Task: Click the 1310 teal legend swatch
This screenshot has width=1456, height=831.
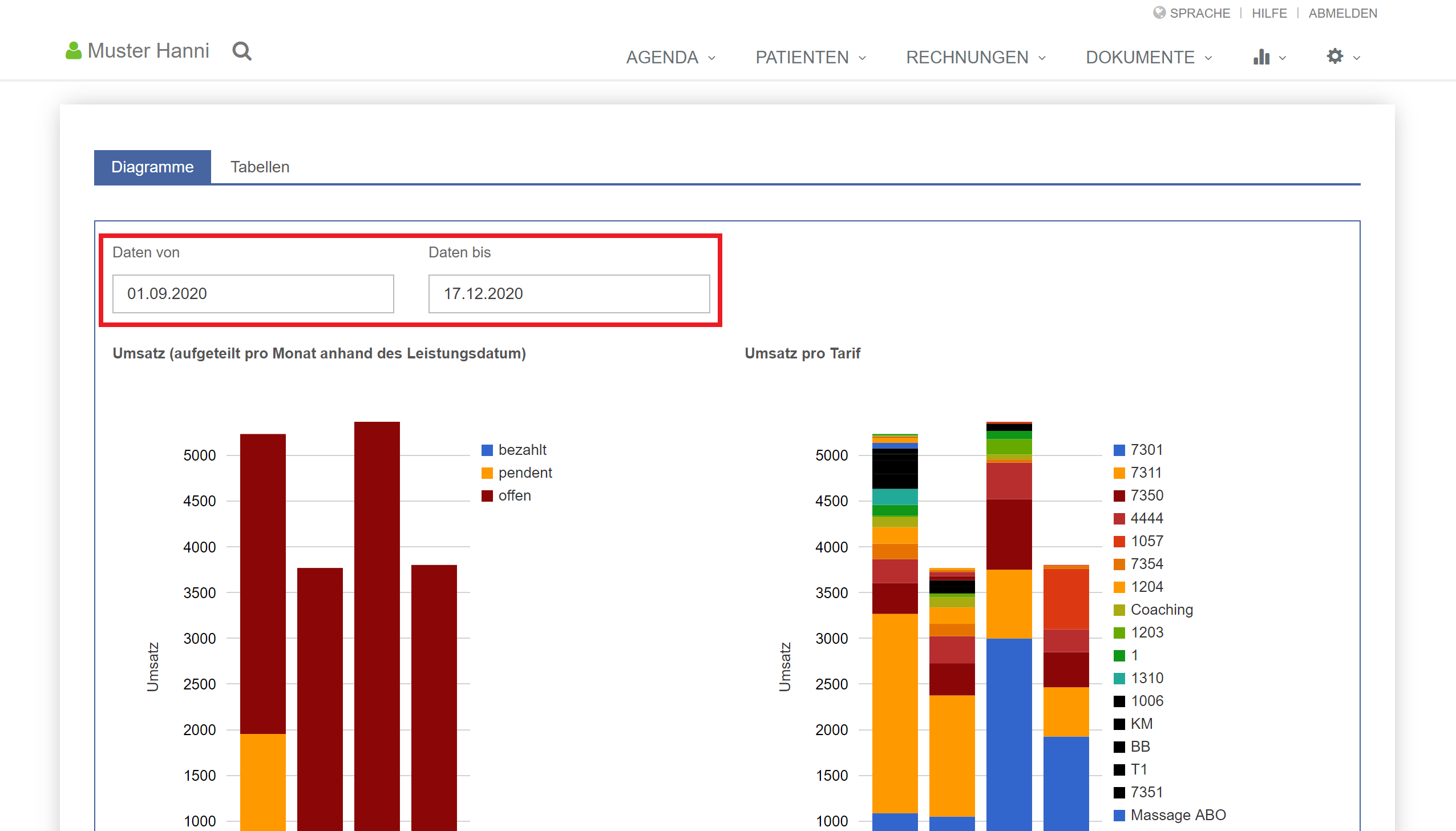Action: [1119, 679]
